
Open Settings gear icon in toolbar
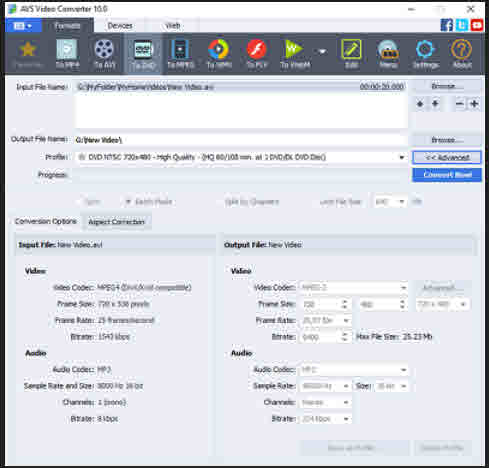[425, 54]
